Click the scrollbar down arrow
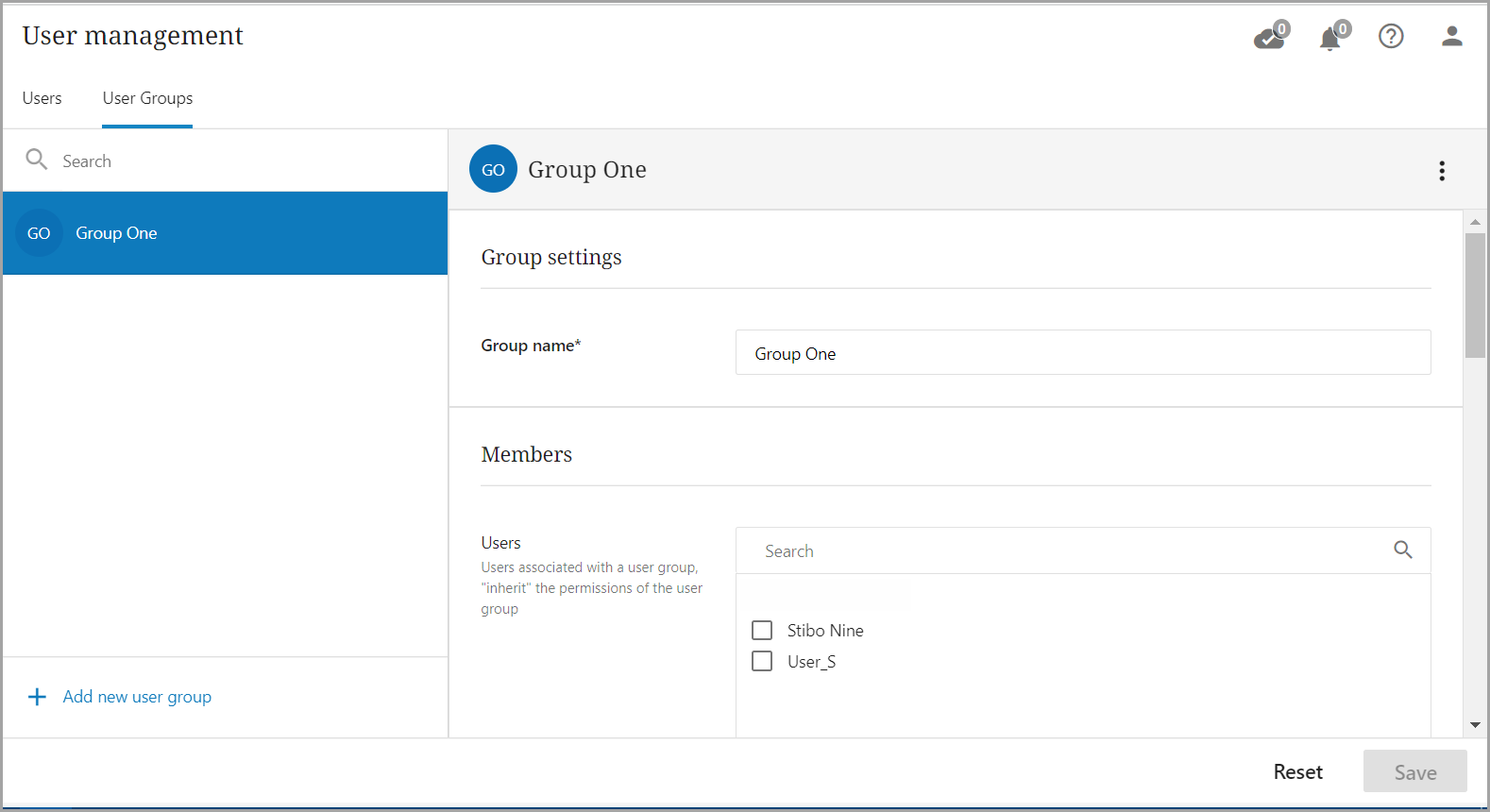This screenshot has height=812, width=1490. click(x=1475, y=725)
